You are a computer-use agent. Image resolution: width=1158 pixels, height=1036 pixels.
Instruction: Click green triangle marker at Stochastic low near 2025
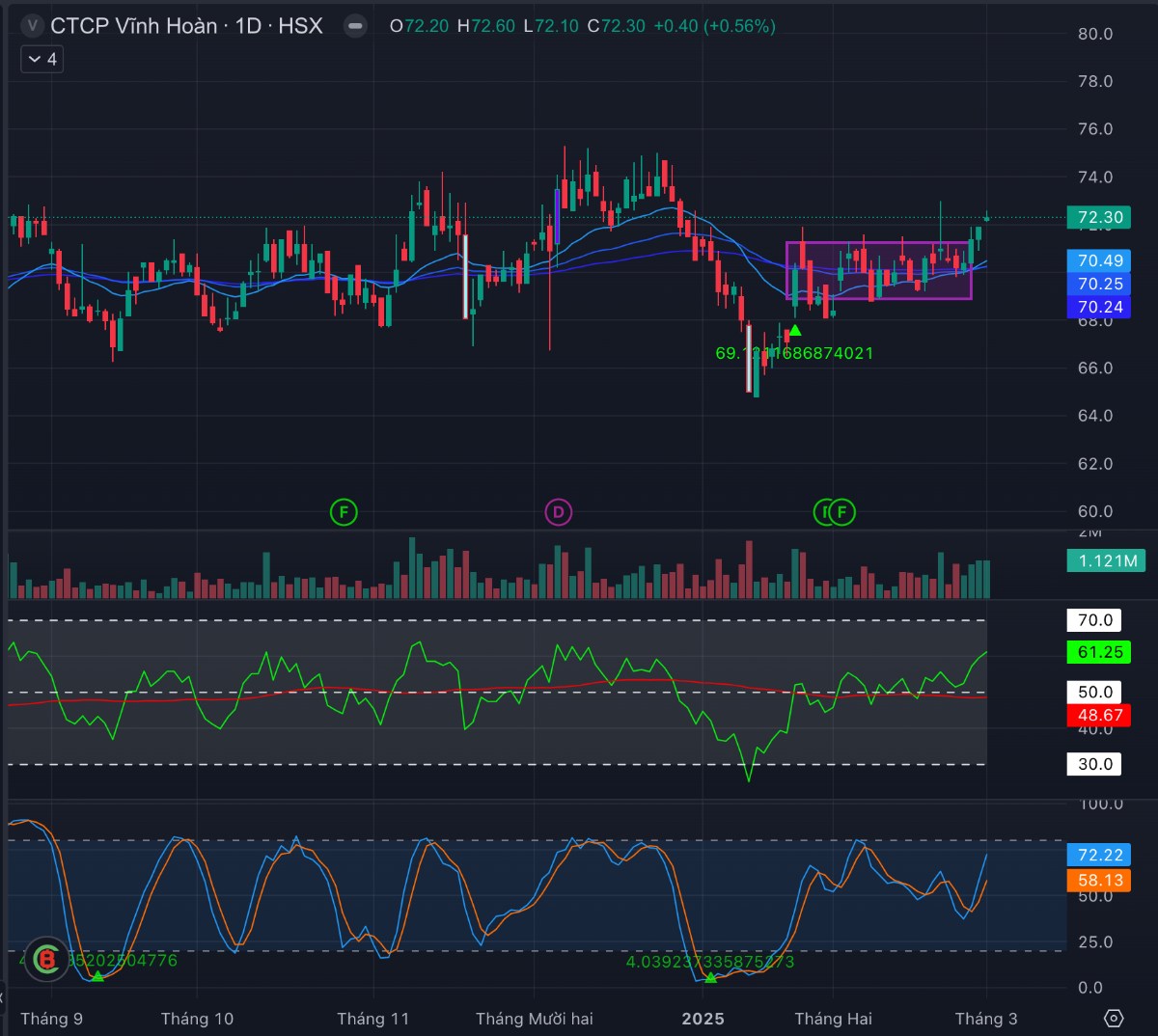pos(711,978)
